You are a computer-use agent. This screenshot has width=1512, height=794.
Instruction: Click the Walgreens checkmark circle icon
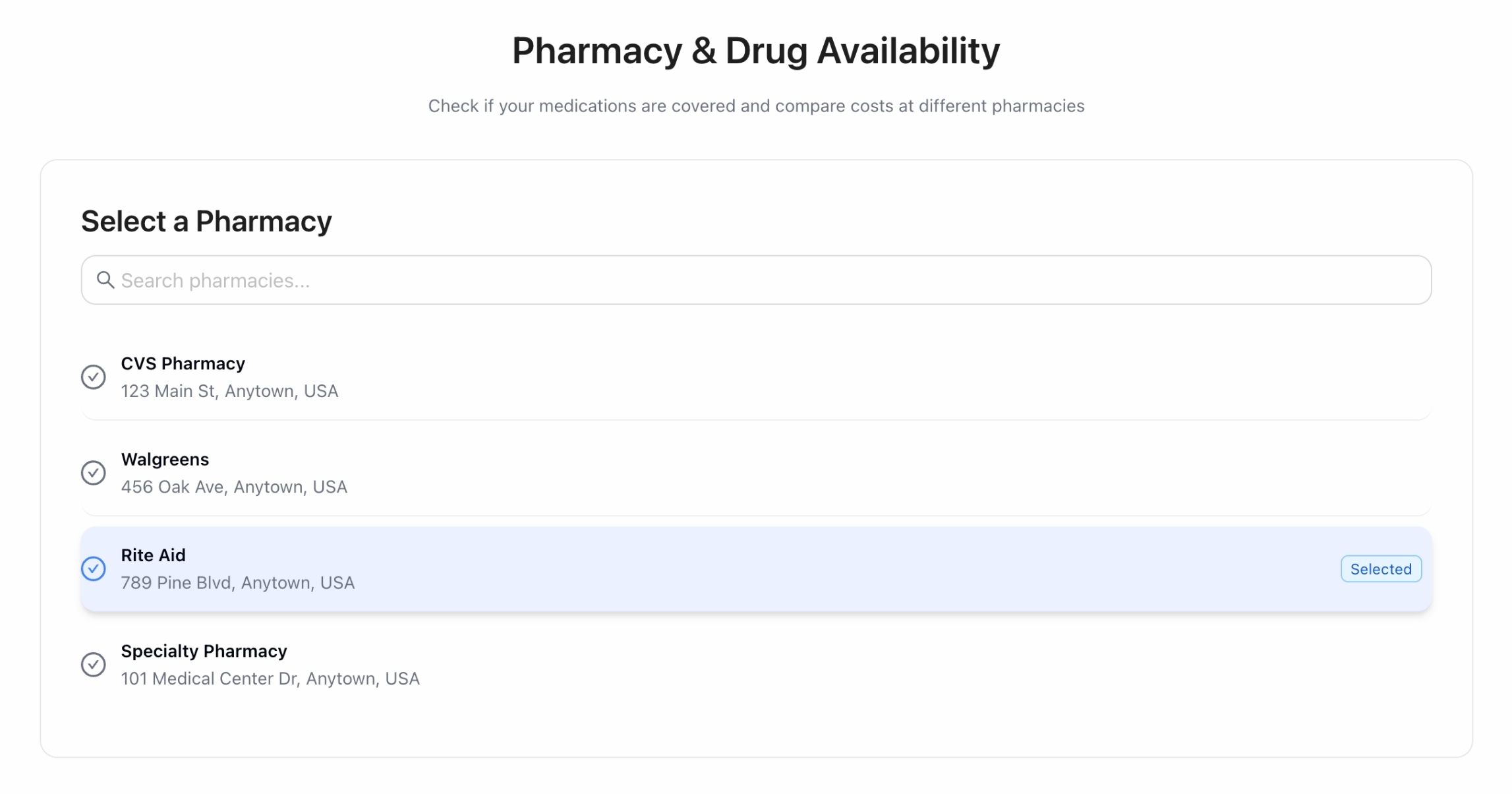94,473
